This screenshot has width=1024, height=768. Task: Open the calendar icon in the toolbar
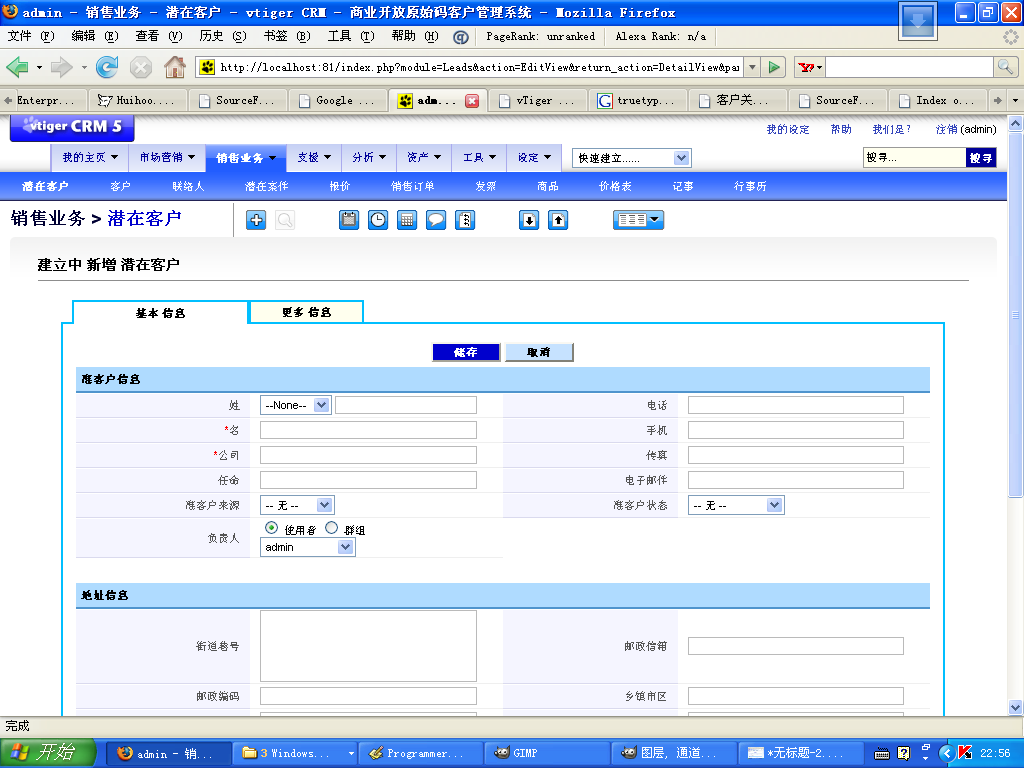(349, 220)
